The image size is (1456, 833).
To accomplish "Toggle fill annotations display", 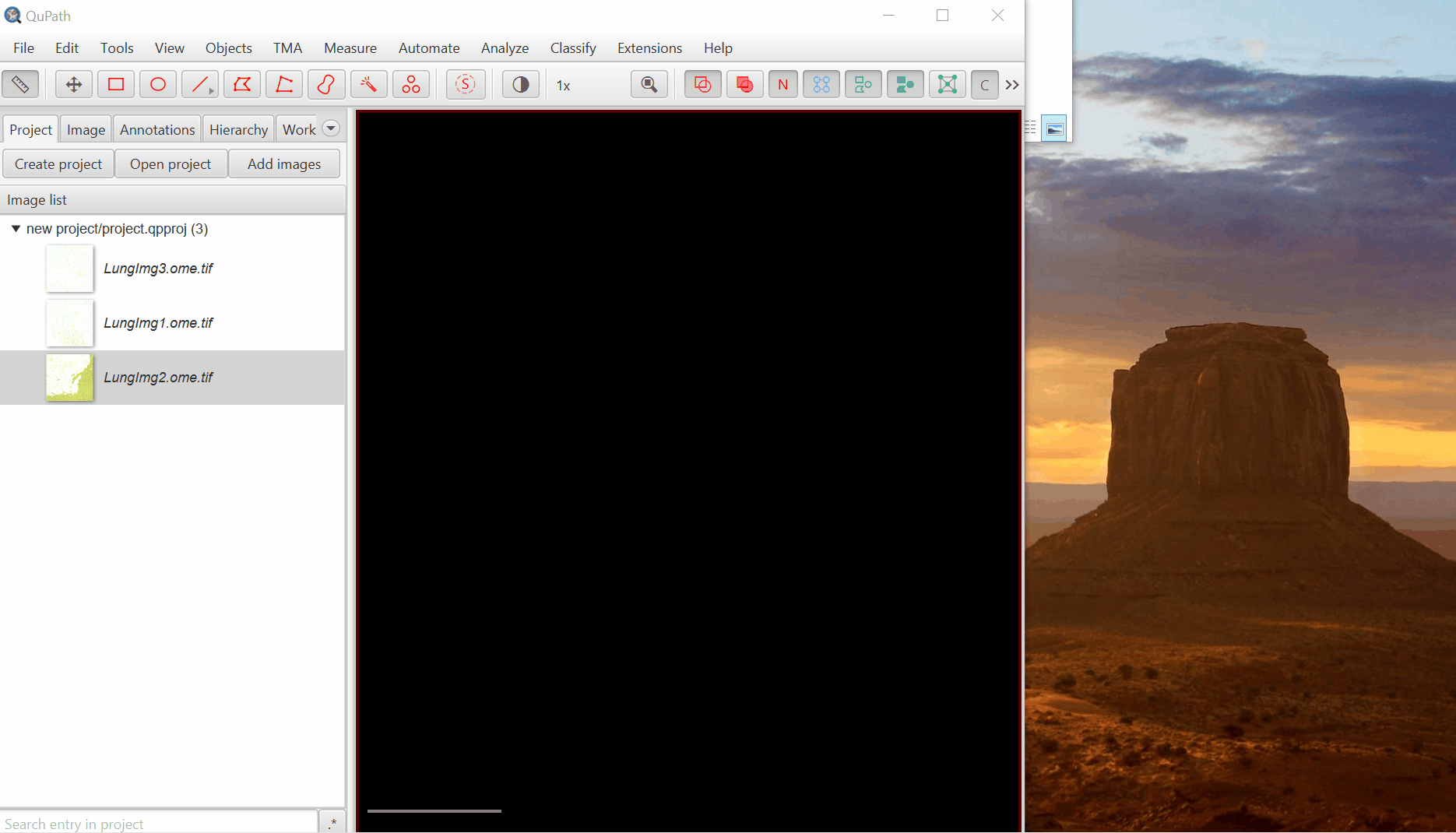I will pyautogui.click(x=744, y=85).
